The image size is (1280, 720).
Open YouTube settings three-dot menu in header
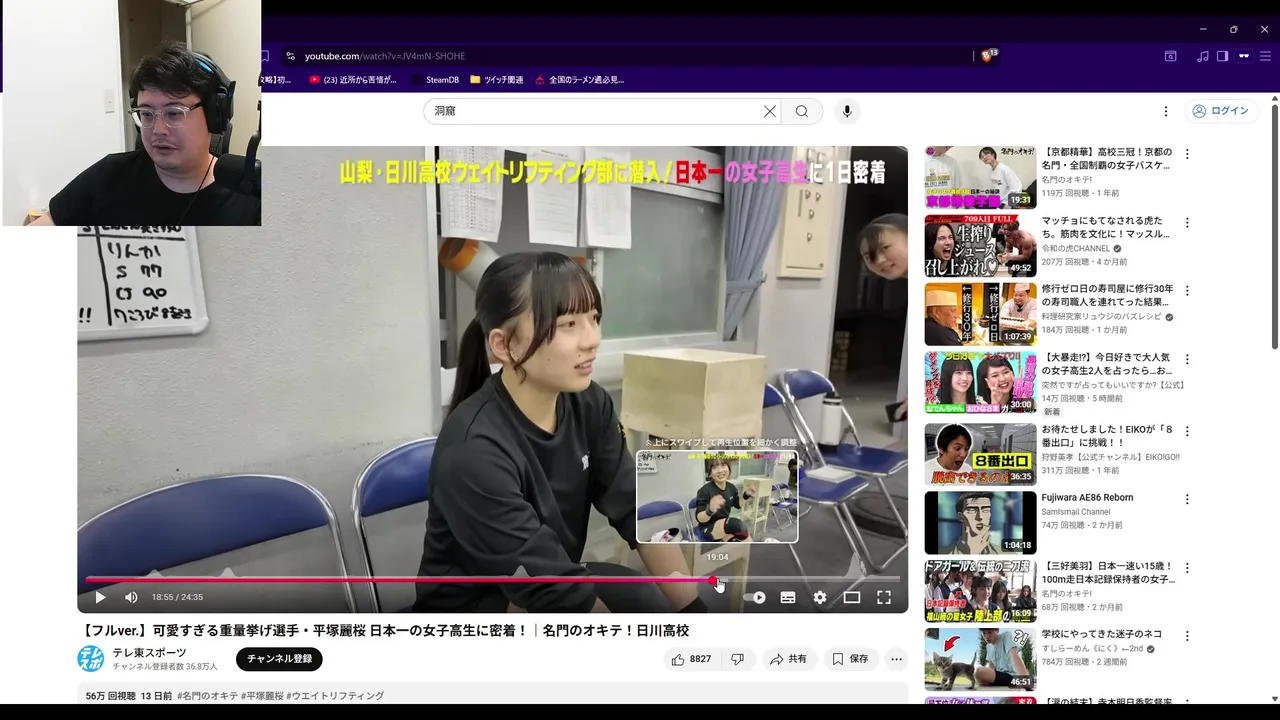[1165, 111]
